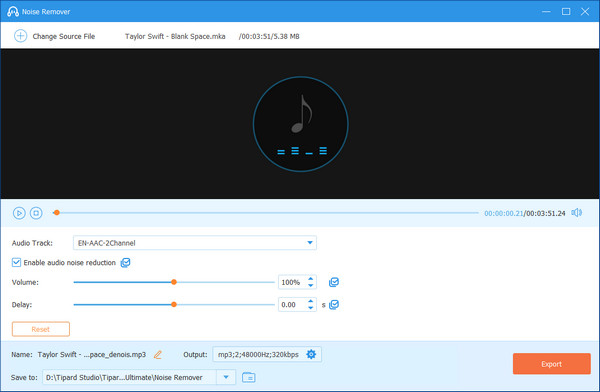This screenshot has width=600, height=392.
Task: Increase volume with the up stepper arrow
Action: click(x=311, y=279)
